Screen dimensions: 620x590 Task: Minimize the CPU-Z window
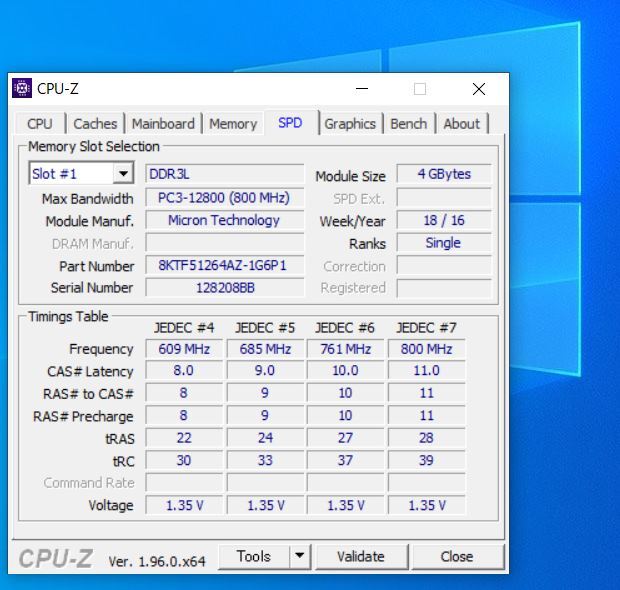click(x=362, y=89)
